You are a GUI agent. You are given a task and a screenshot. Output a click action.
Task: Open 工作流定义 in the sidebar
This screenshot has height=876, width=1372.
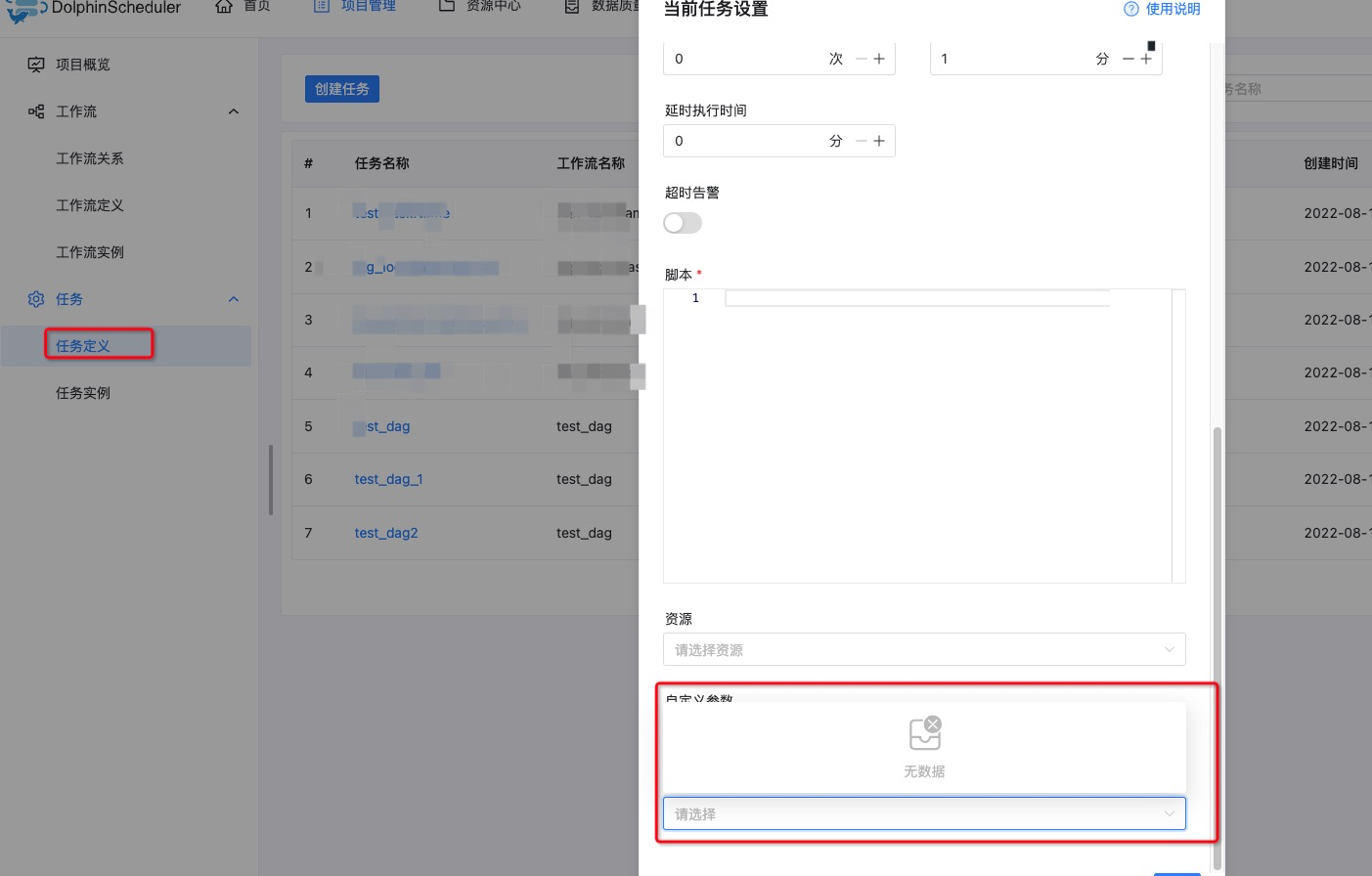point(90,205)
